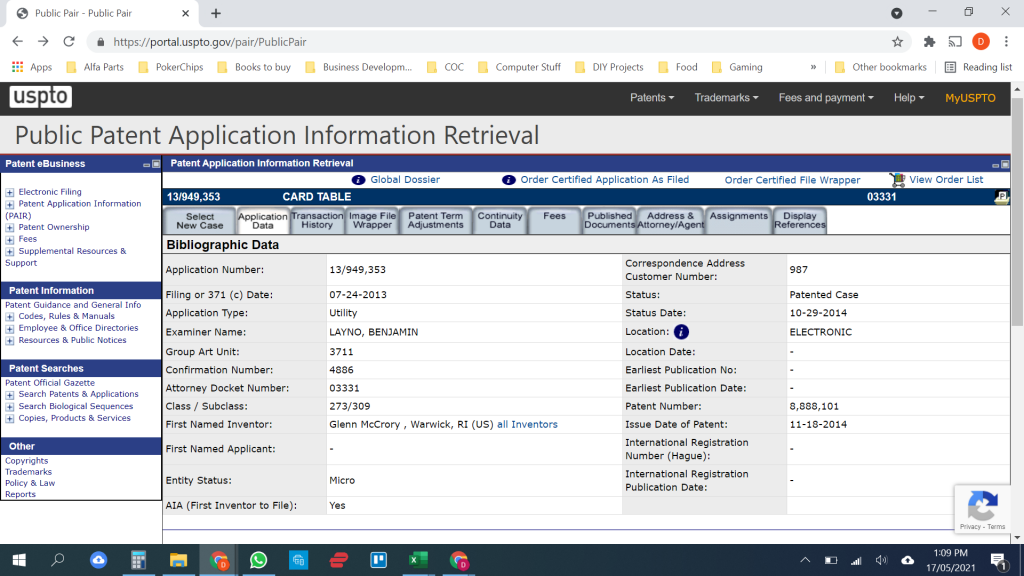
Task: Open the Assignments tab
Action: tap(739, 220)
